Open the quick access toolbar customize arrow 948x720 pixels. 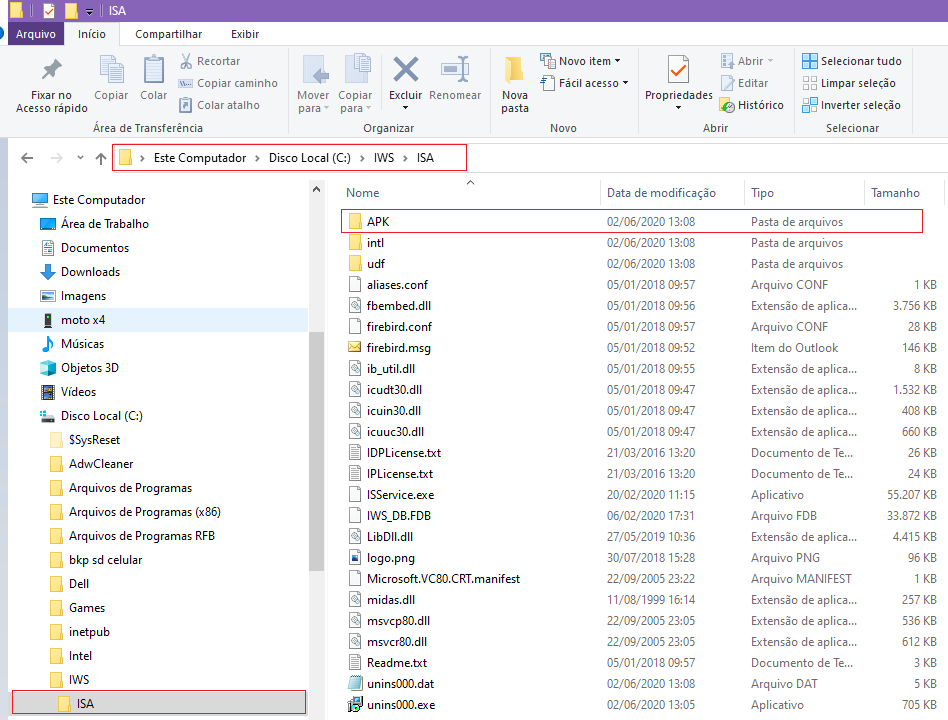pyautogui.click(x=89, y=11)
